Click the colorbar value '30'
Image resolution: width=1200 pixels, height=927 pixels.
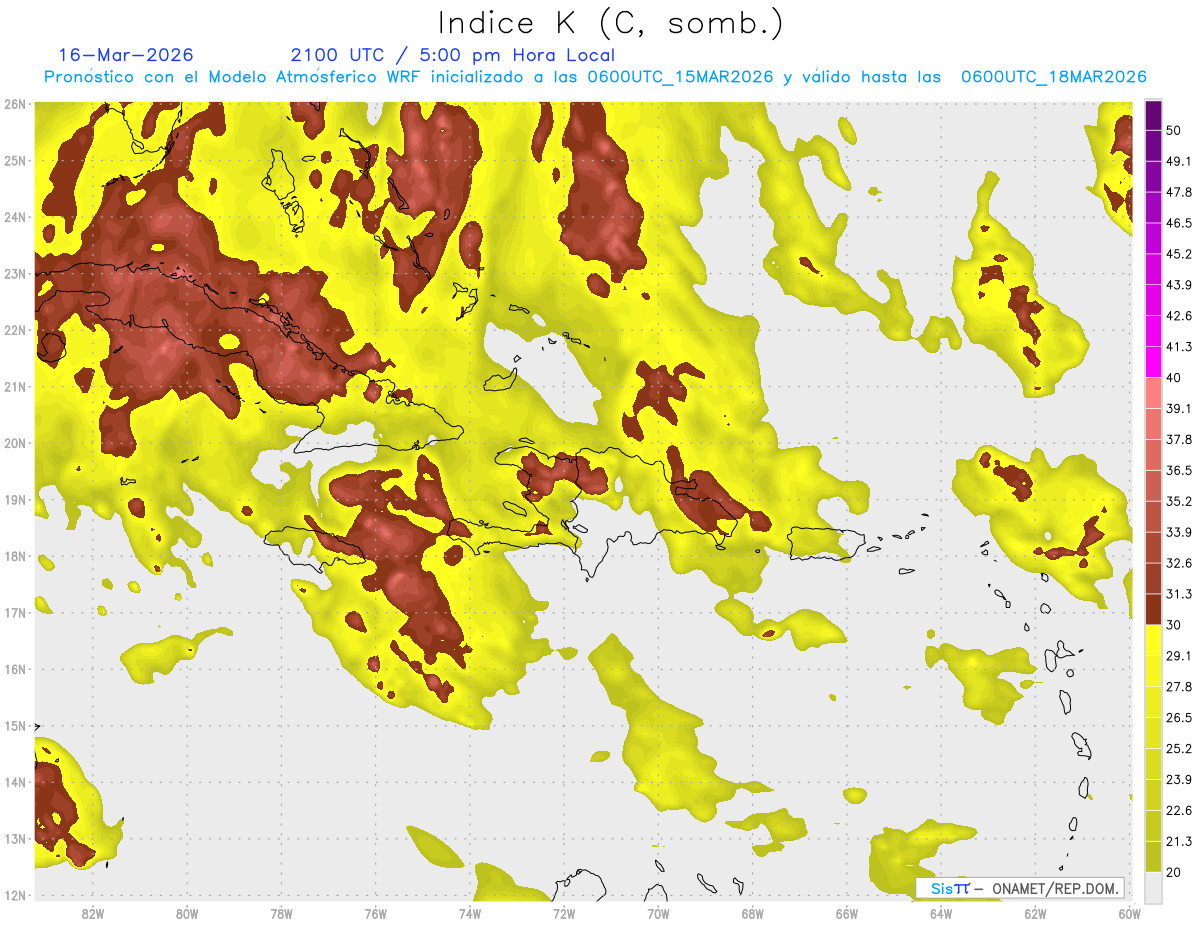point(1173,625)
